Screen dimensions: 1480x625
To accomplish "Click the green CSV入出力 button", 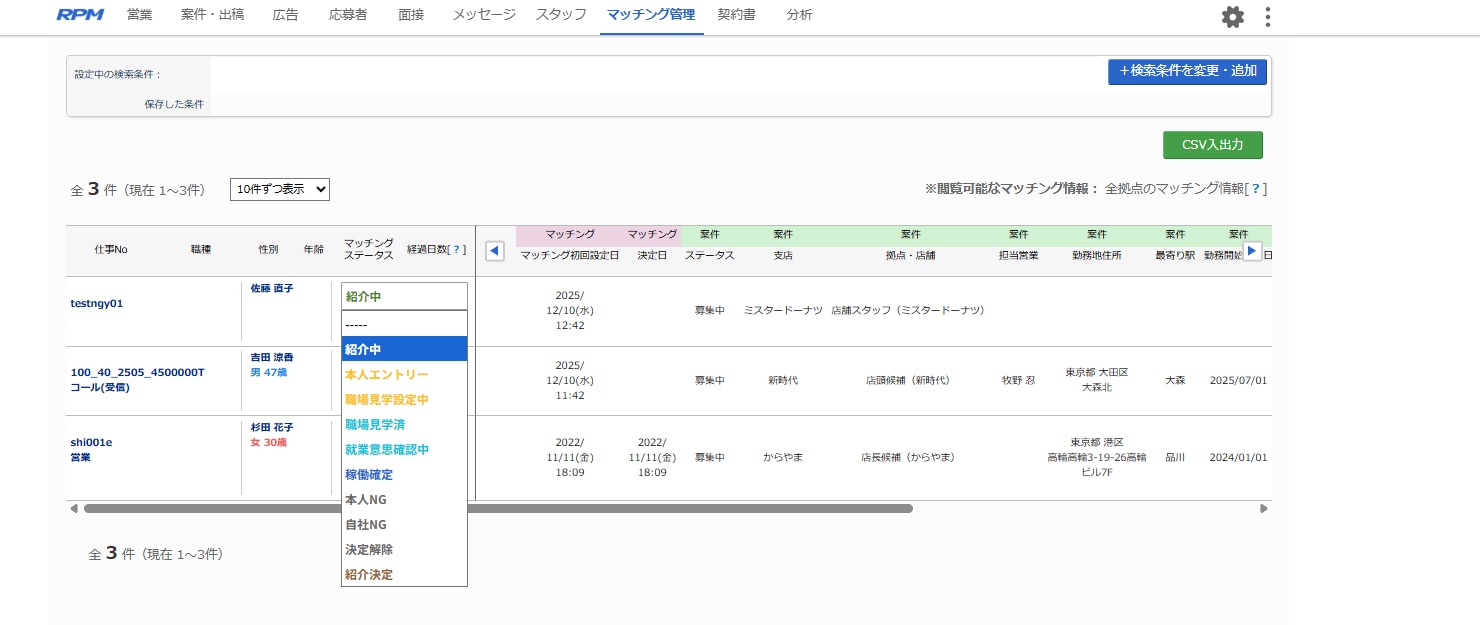I will 1212,144.
